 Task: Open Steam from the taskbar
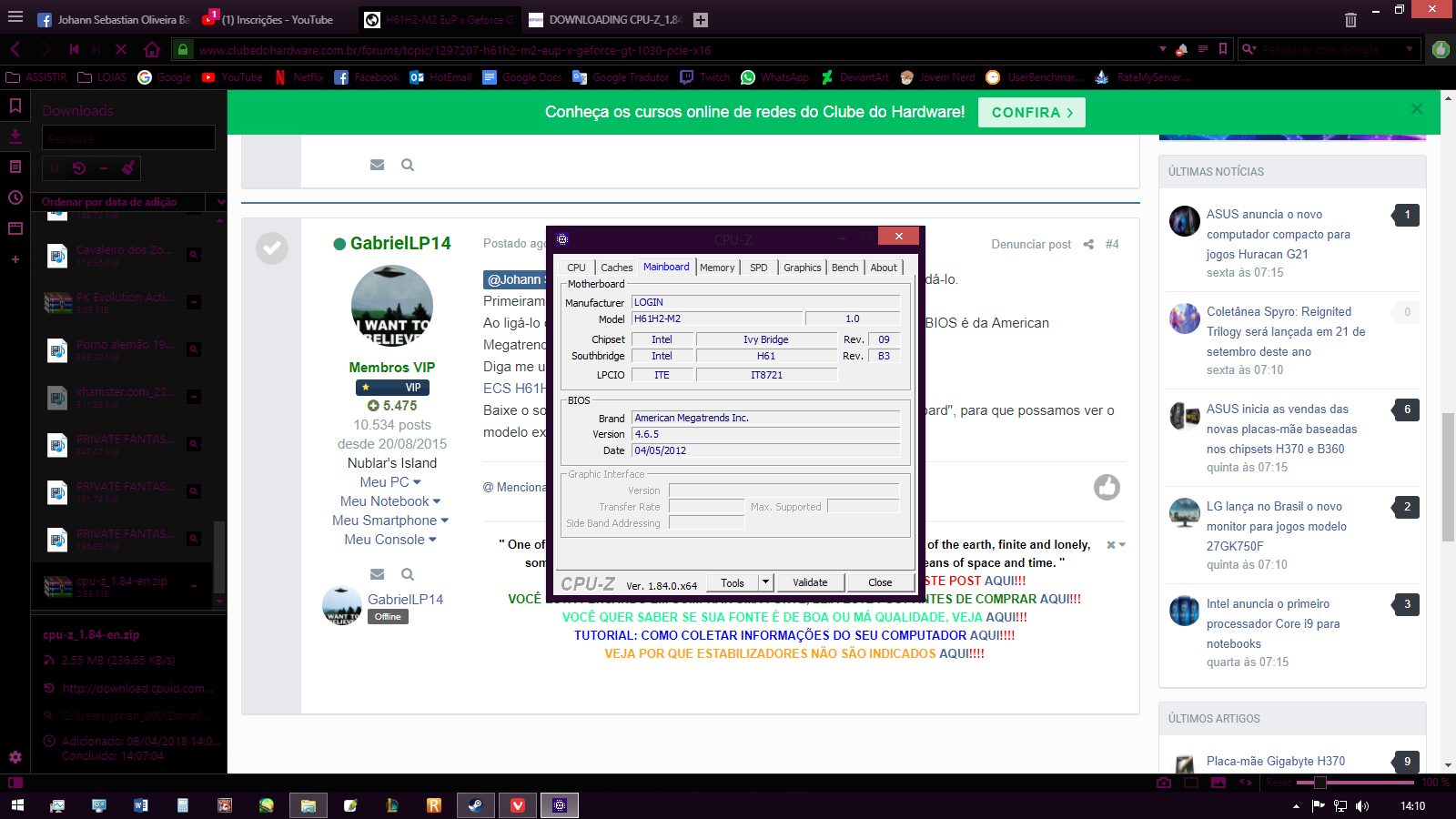[476, 805]
